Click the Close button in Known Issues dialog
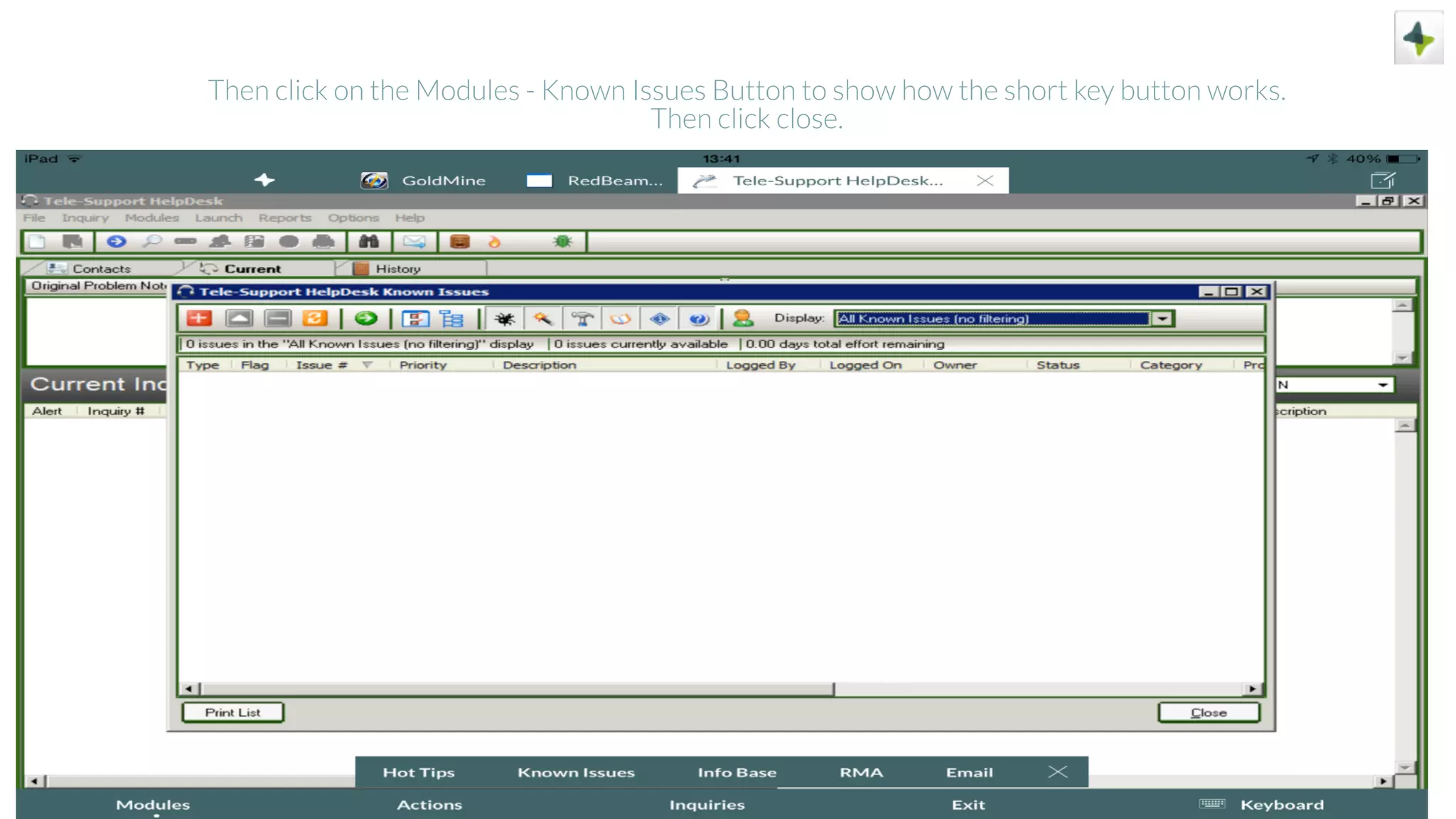This screenshot has height=819, width=1456. coord(1209,712)
